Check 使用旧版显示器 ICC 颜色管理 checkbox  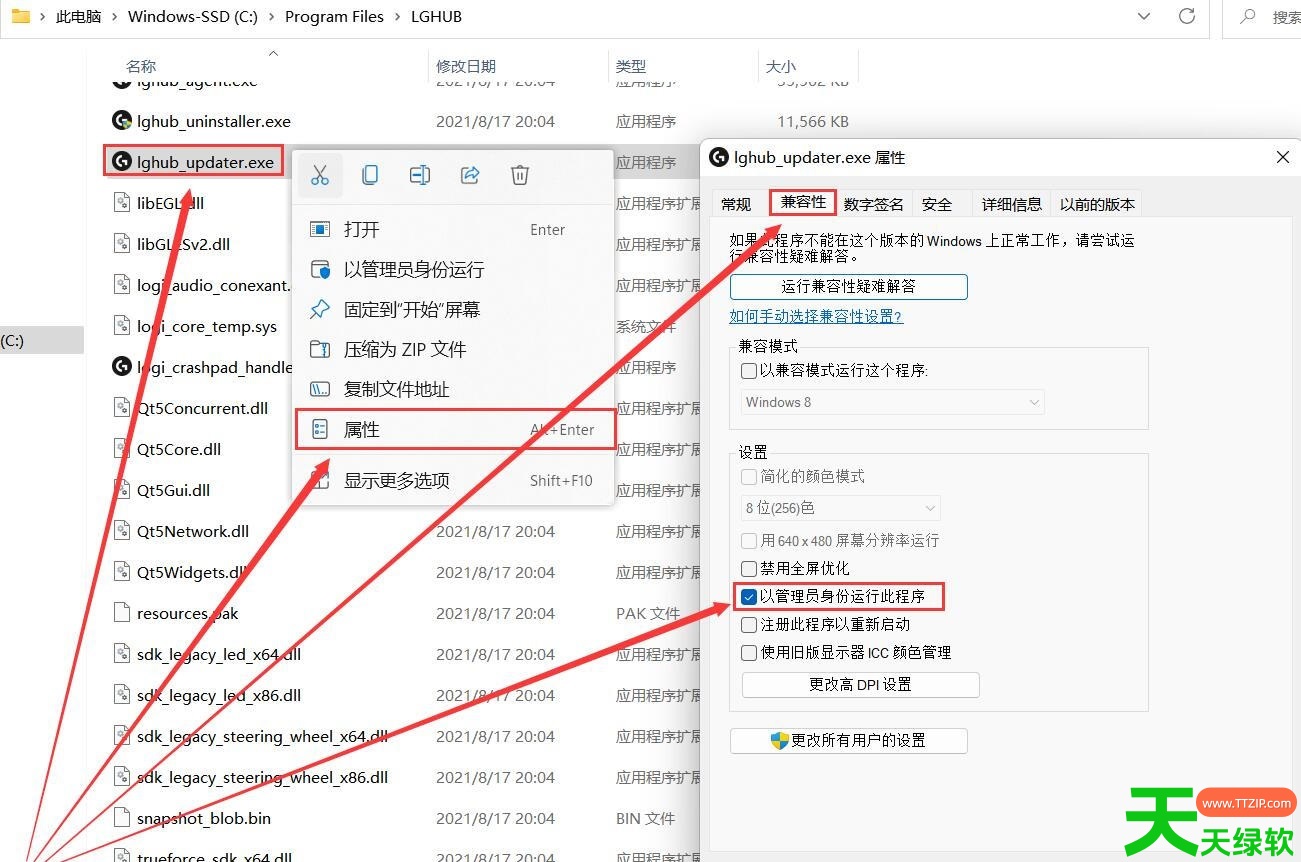pyautogui.click(x=749, y=652)
